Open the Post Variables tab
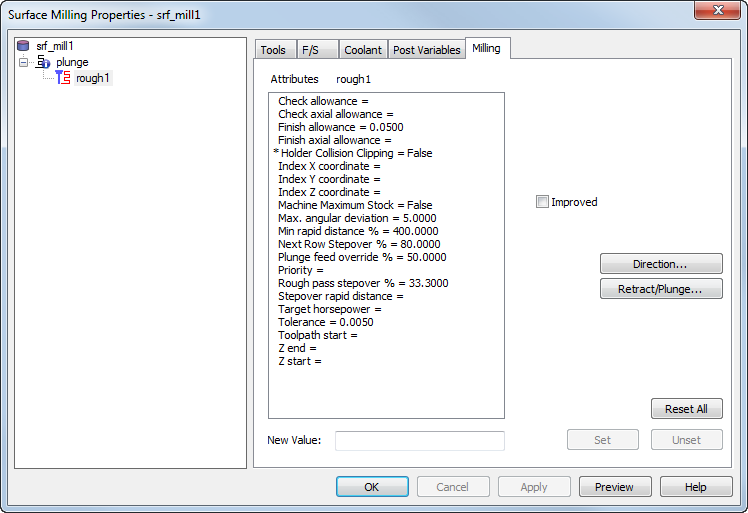748x513 pixels. (x=426, y=50)
